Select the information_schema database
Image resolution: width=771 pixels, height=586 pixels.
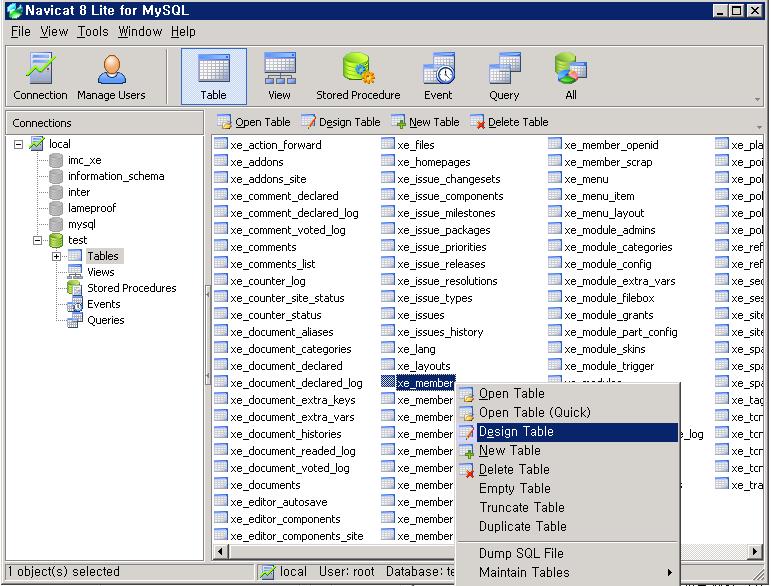pos(116,176)
